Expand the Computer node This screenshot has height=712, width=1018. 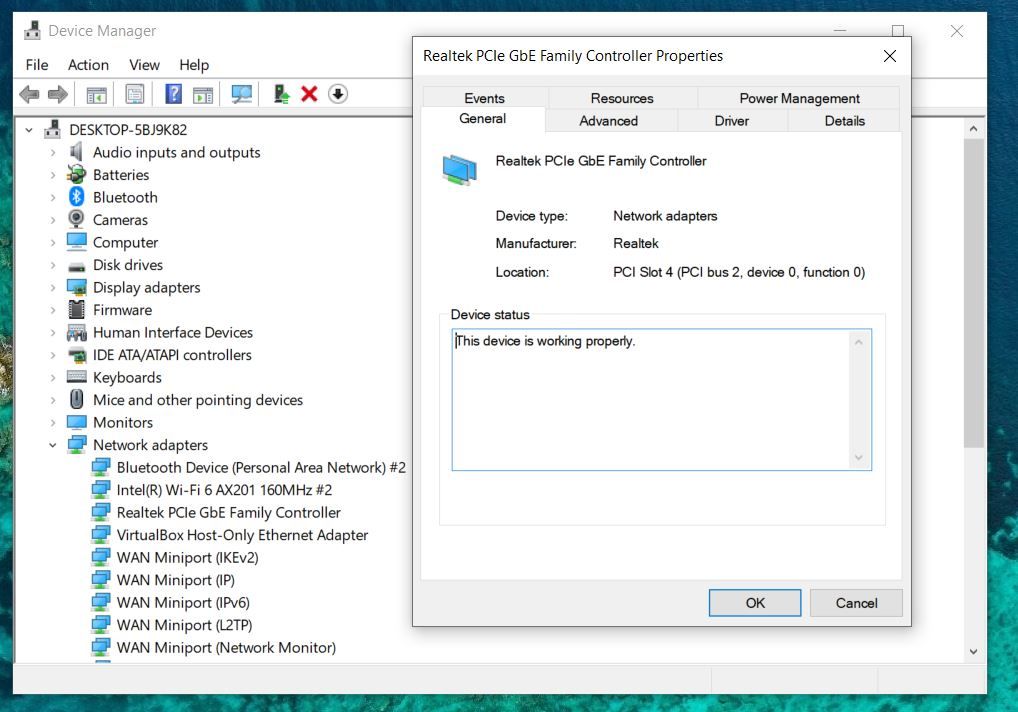point(53,243)
